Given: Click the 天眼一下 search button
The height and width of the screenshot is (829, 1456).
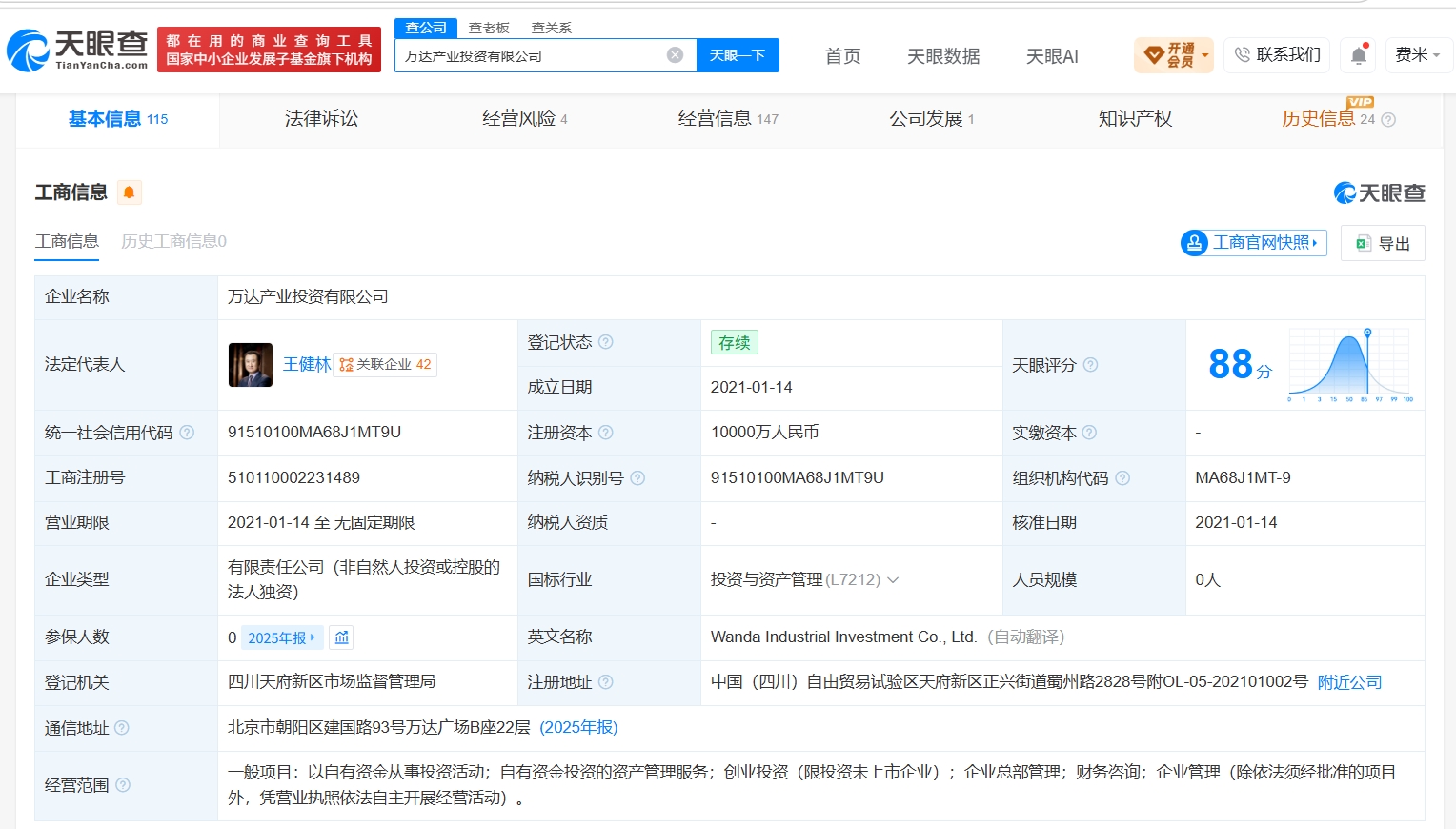Looking at the screenshot, I should click(x=738, y=55).
